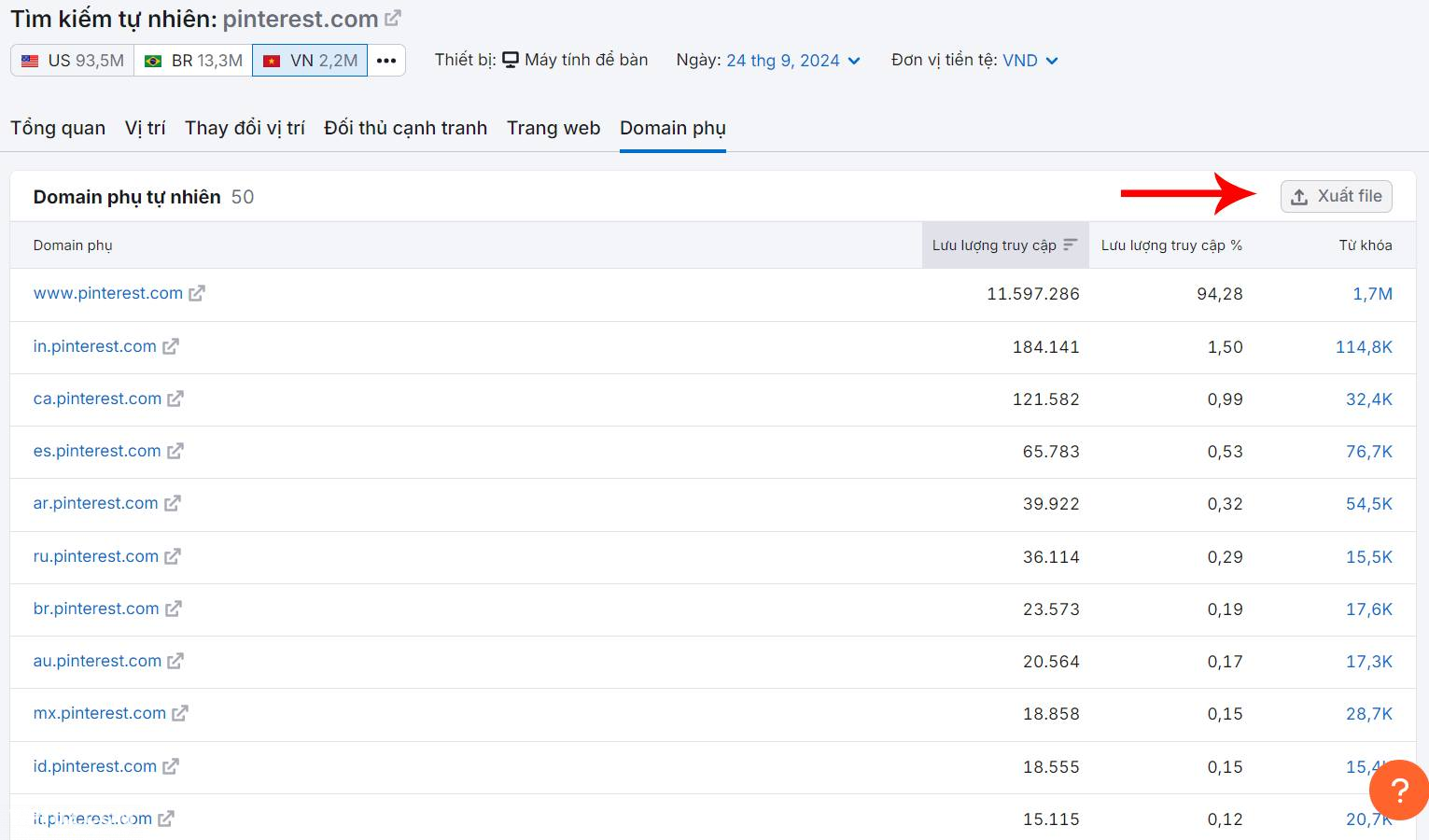The height and width of the screenshot is (840, 1429).
Task: Select the VN 2,2M database
Action: coord(310,61)
